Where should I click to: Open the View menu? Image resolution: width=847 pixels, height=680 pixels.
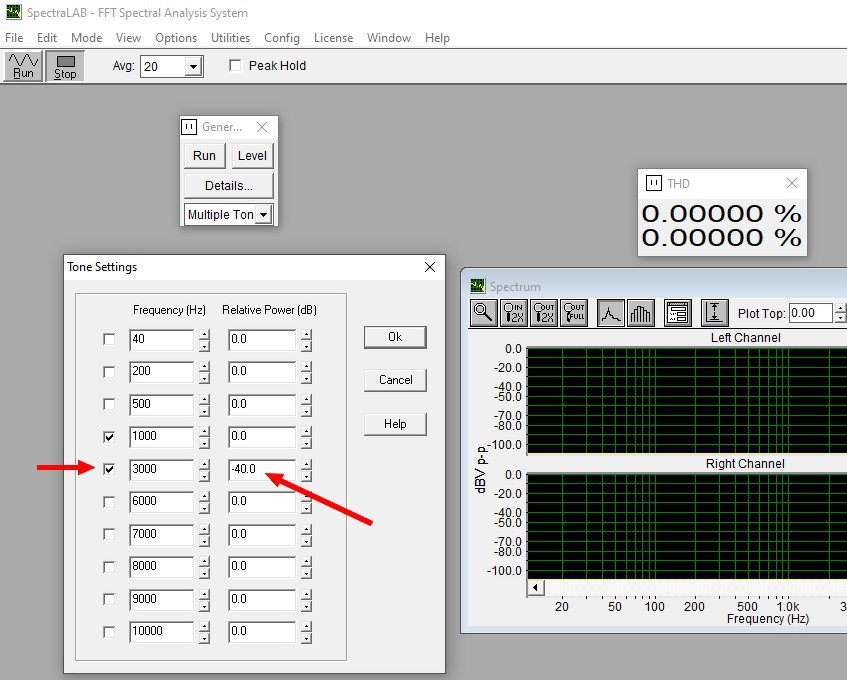(x=128, y=38)
